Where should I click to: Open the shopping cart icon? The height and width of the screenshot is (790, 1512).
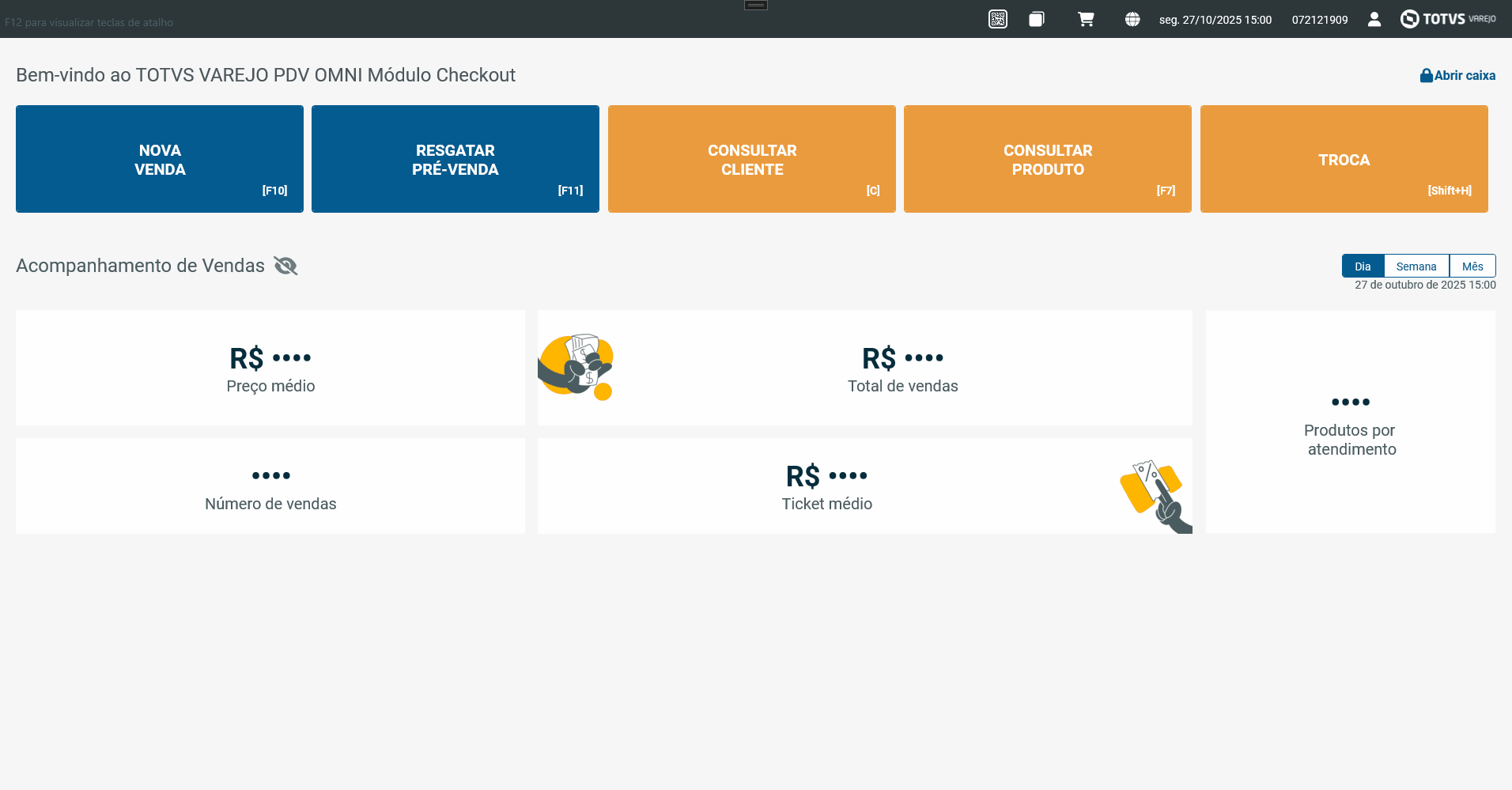tap(1087, 19)
